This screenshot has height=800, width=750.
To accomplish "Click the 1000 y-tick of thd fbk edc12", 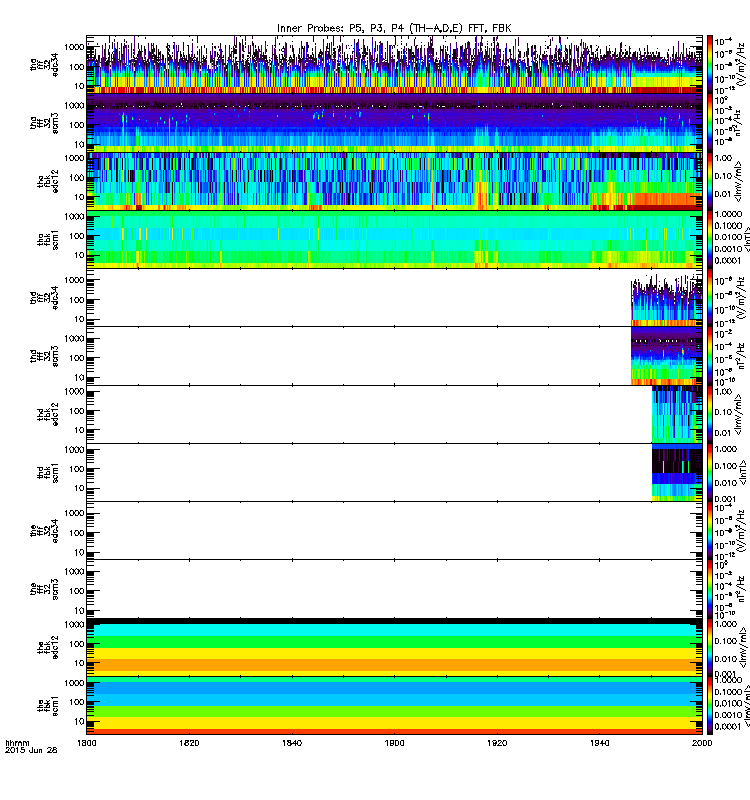I will point(74,392).
